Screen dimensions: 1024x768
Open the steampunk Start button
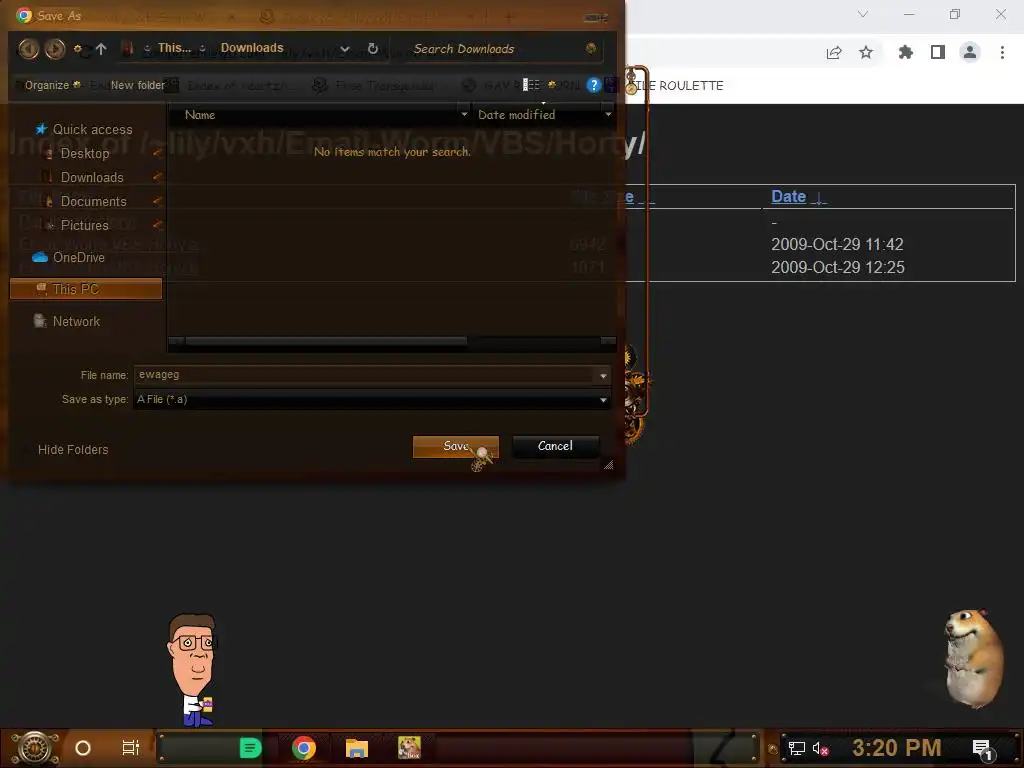[35, 748]
